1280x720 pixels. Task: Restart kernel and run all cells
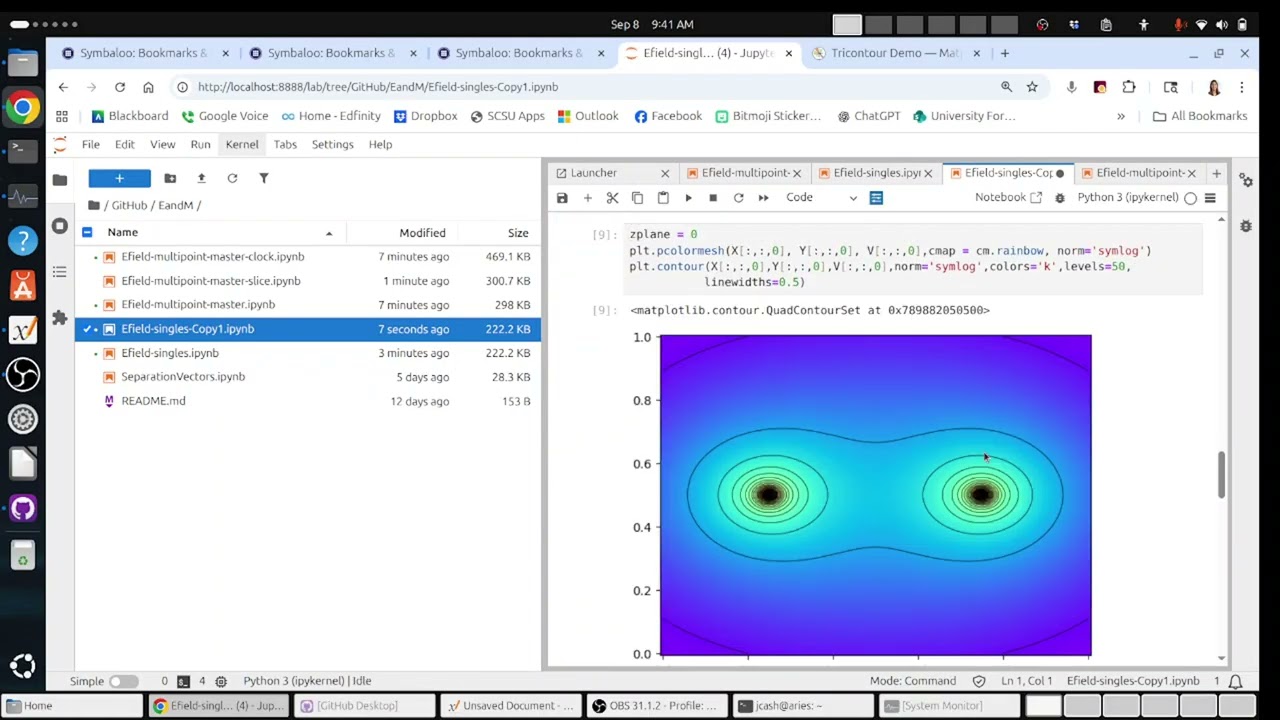point(763,198)
